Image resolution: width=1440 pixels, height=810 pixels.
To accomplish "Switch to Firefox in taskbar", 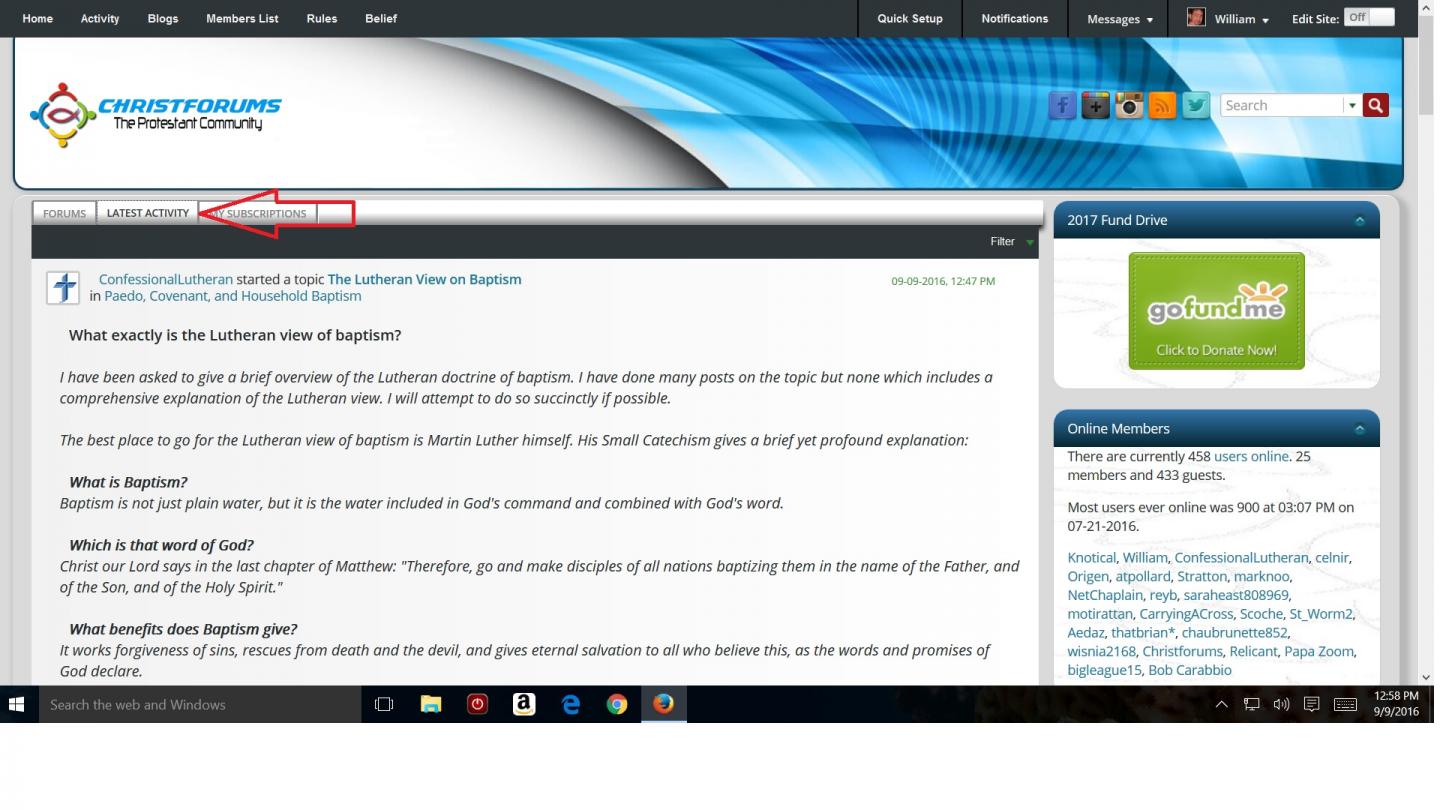I will (663, 704).
